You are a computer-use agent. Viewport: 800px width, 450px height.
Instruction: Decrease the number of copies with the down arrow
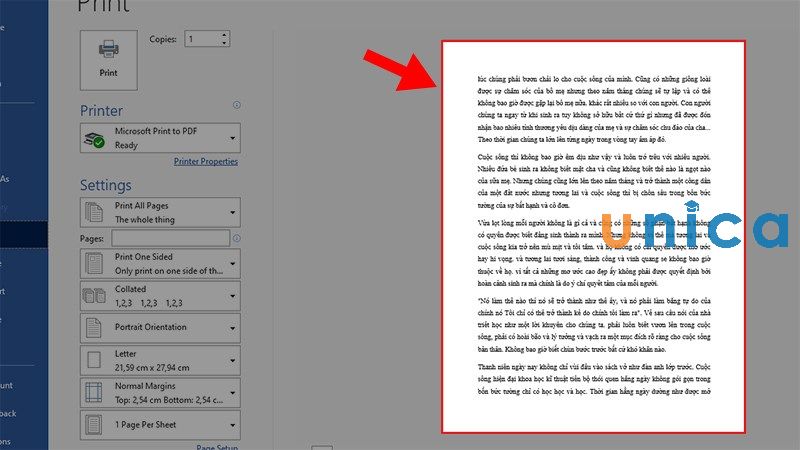(223, 43)
